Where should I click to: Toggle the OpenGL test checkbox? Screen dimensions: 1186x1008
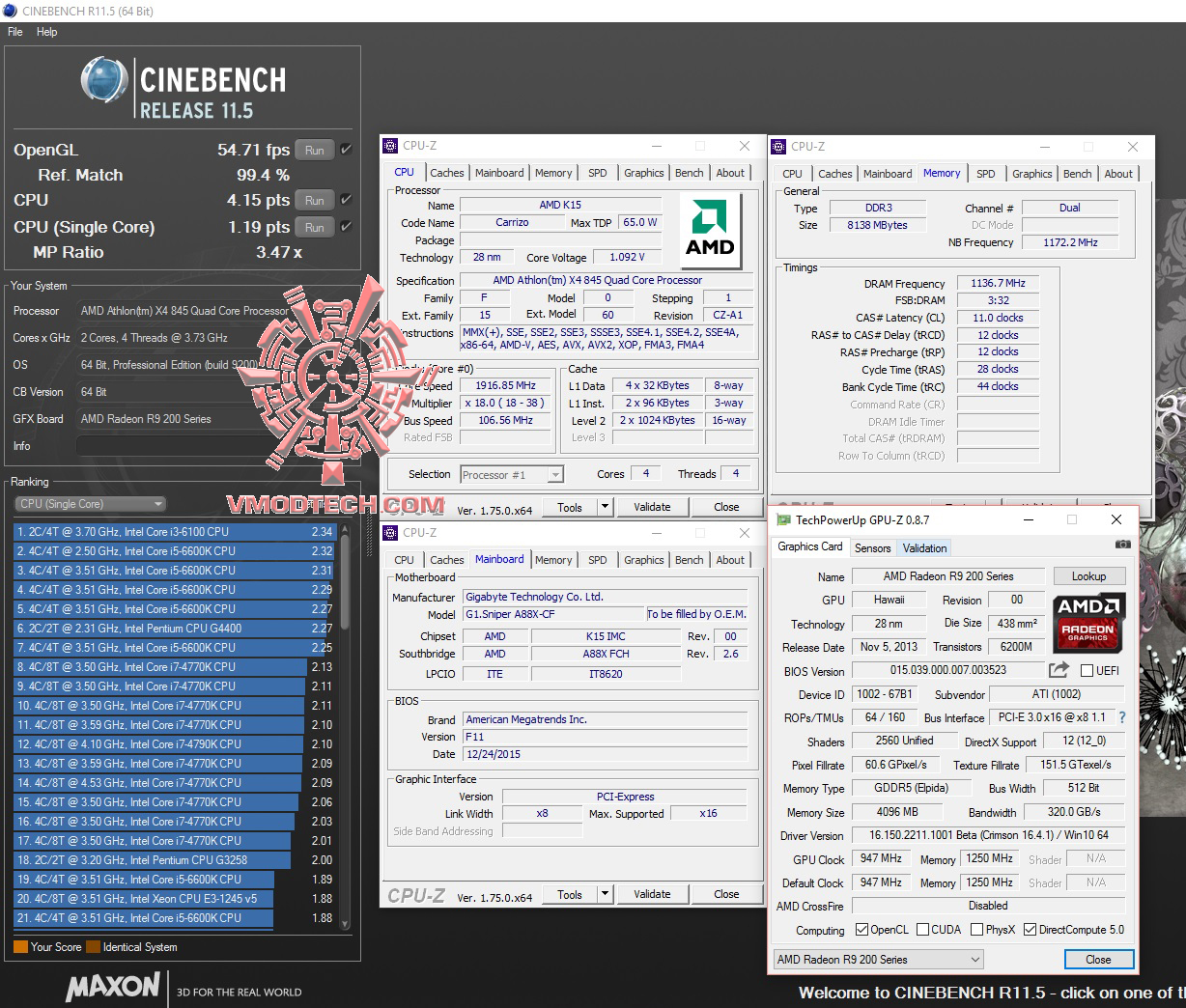point(346,150)
